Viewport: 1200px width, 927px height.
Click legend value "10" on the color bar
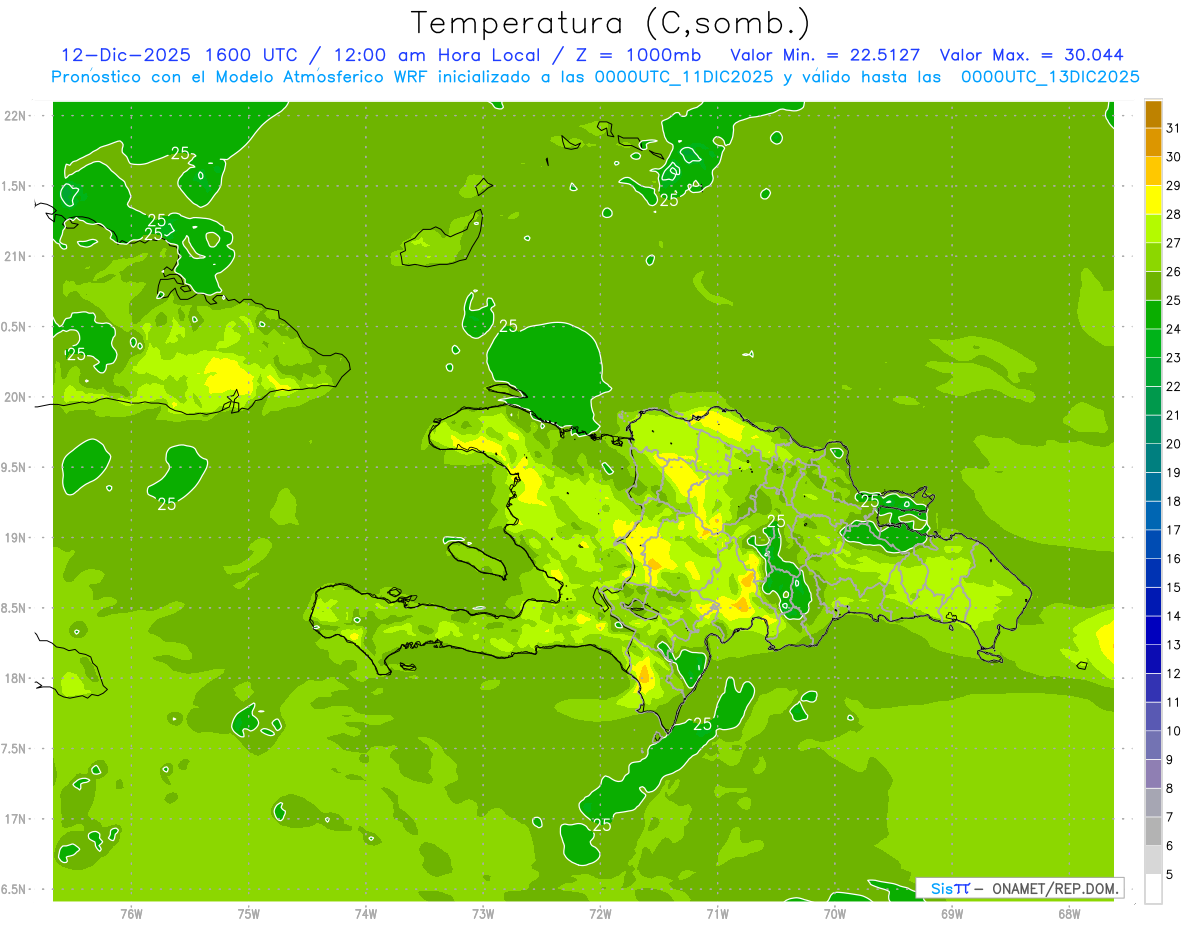pyautogui.click(x=1174, y=731)
